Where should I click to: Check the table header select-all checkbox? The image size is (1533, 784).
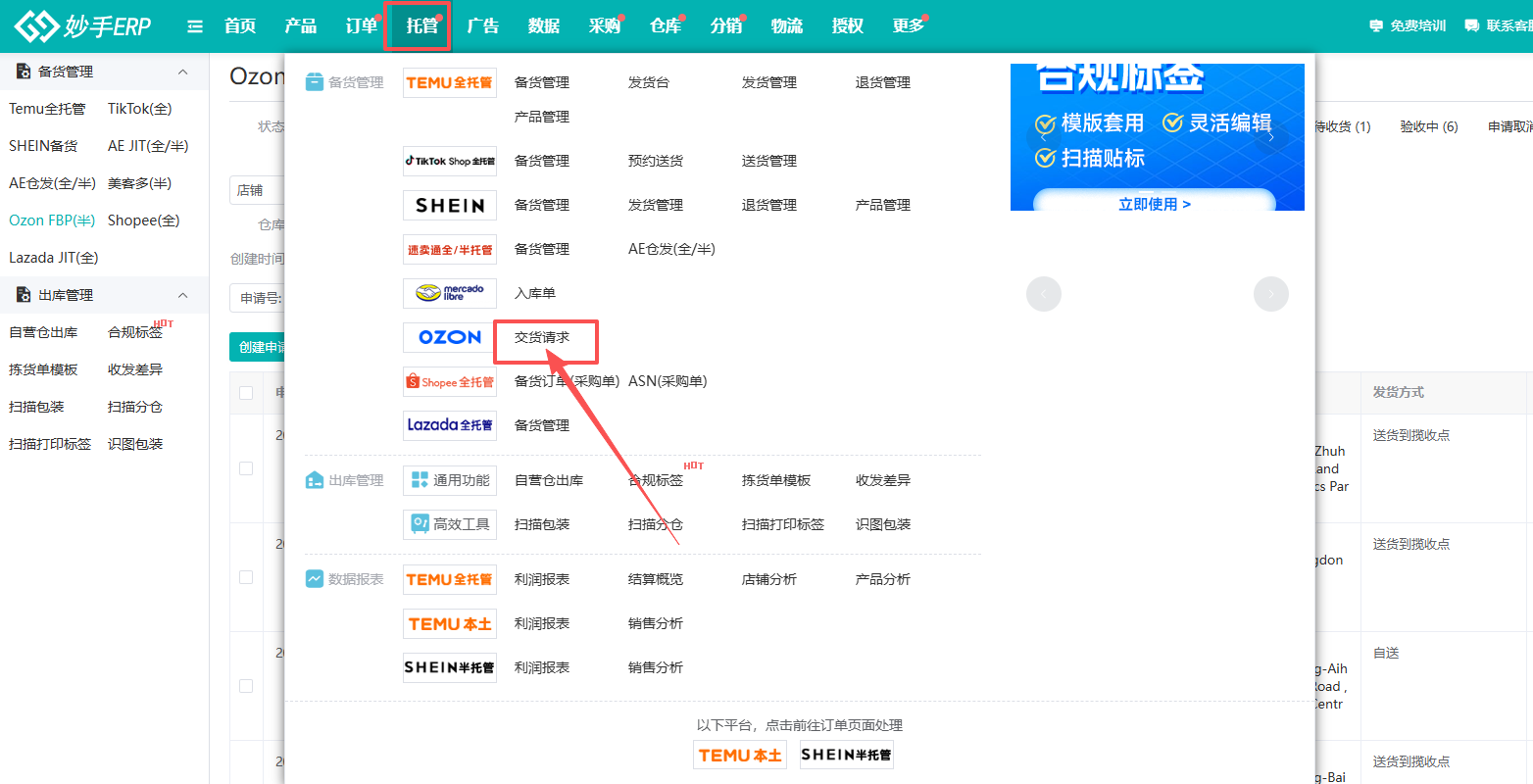(x=246, y=393)
